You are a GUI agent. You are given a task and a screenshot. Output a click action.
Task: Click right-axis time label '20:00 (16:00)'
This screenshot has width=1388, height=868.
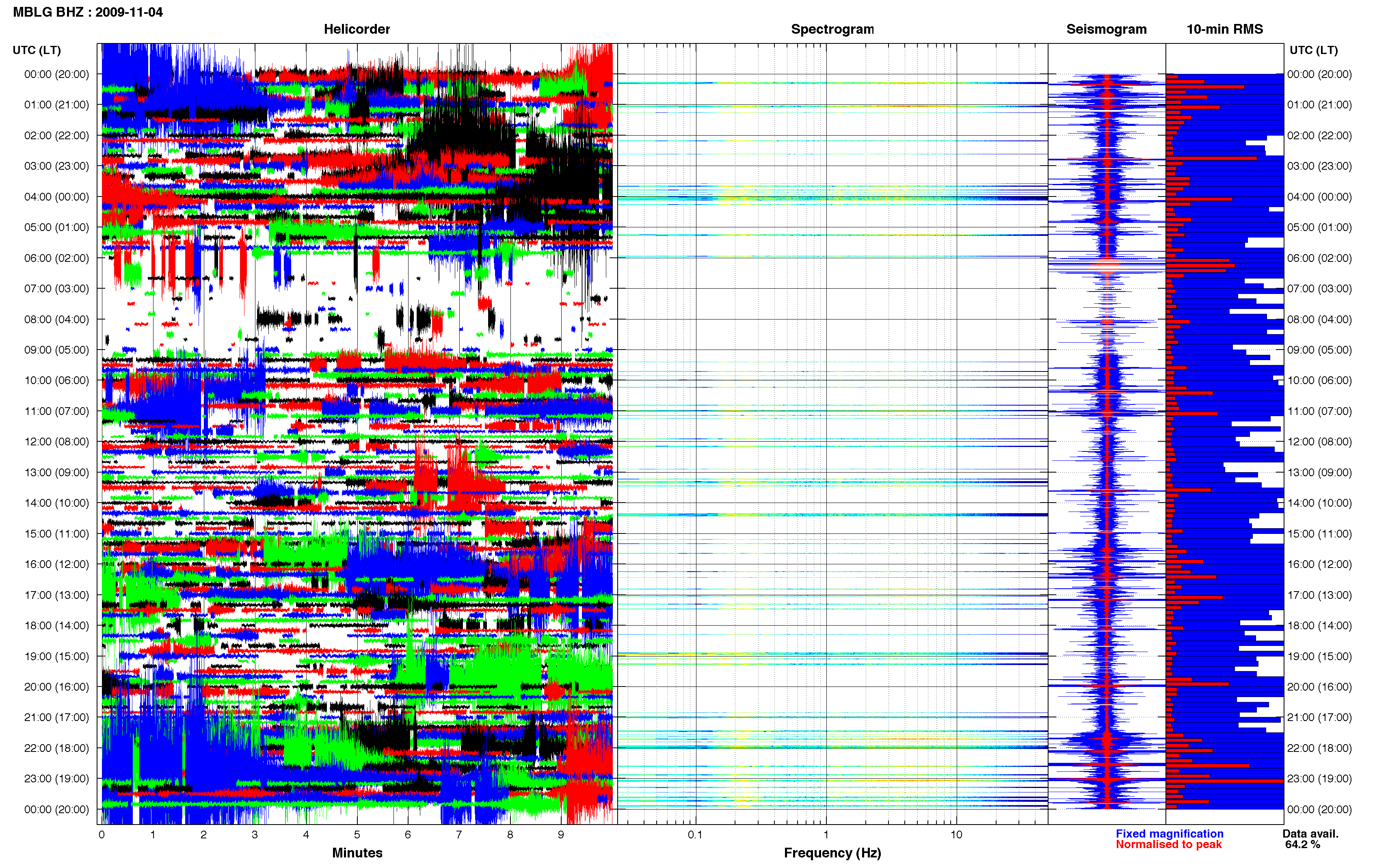coord(1319,687)
